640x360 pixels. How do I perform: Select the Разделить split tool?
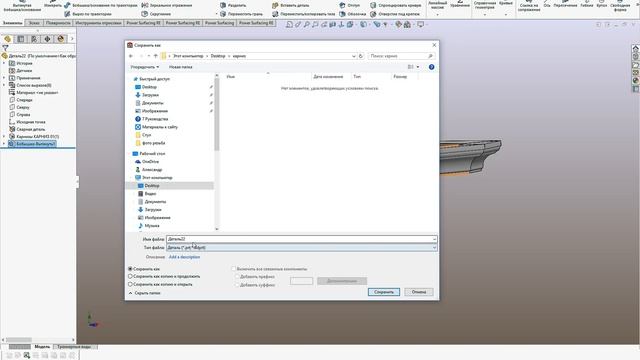pos(233,5)
